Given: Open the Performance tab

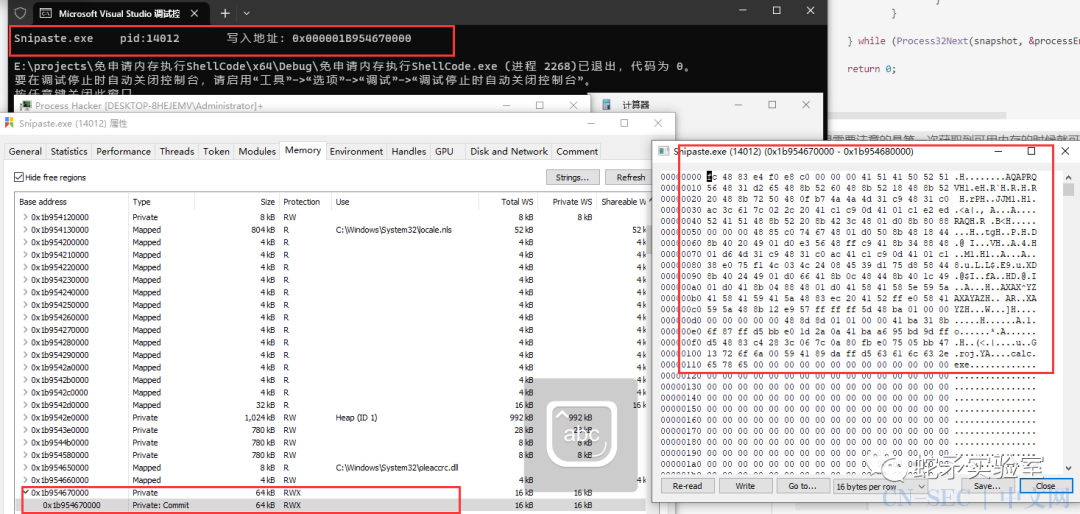Looking at the screenshot, I should point(123,152).
